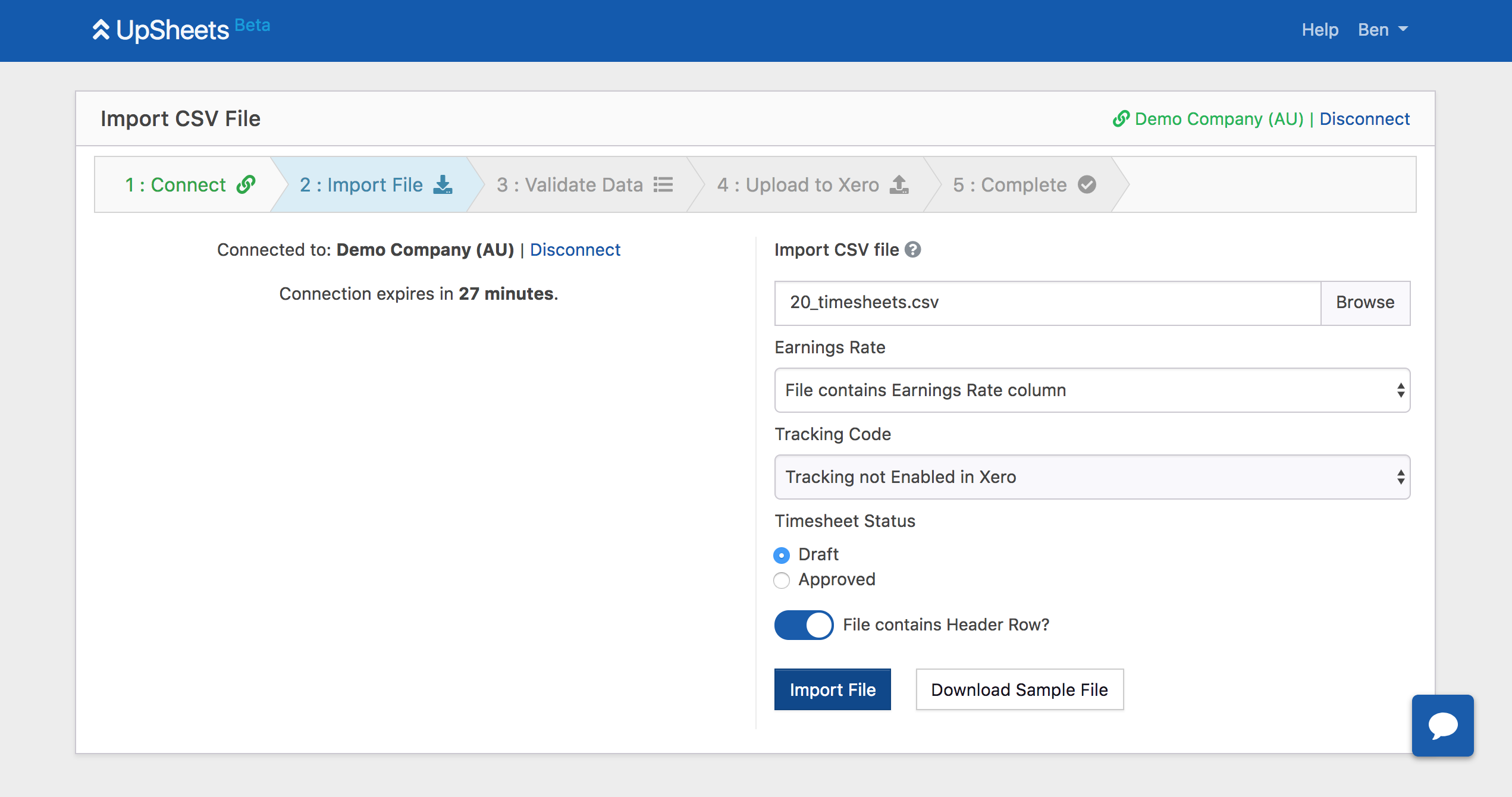Click the download icon on Import File step
The image size is (1512, 797).
pos(443,185)
